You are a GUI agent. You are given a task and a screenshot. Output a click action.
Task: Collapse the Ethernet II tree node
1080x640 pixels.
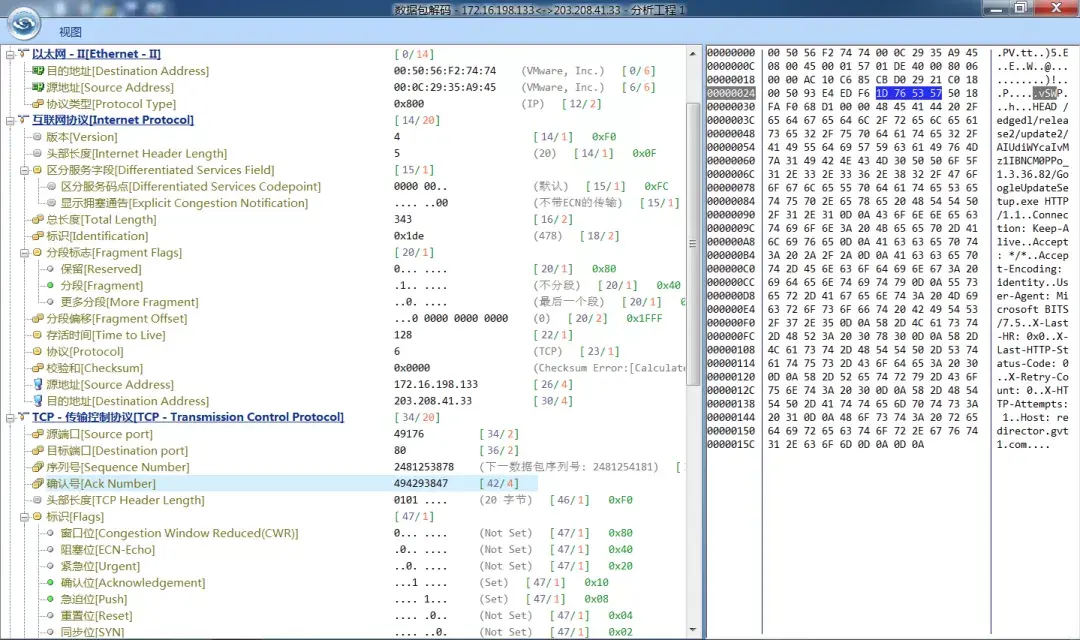click(10, 54)
